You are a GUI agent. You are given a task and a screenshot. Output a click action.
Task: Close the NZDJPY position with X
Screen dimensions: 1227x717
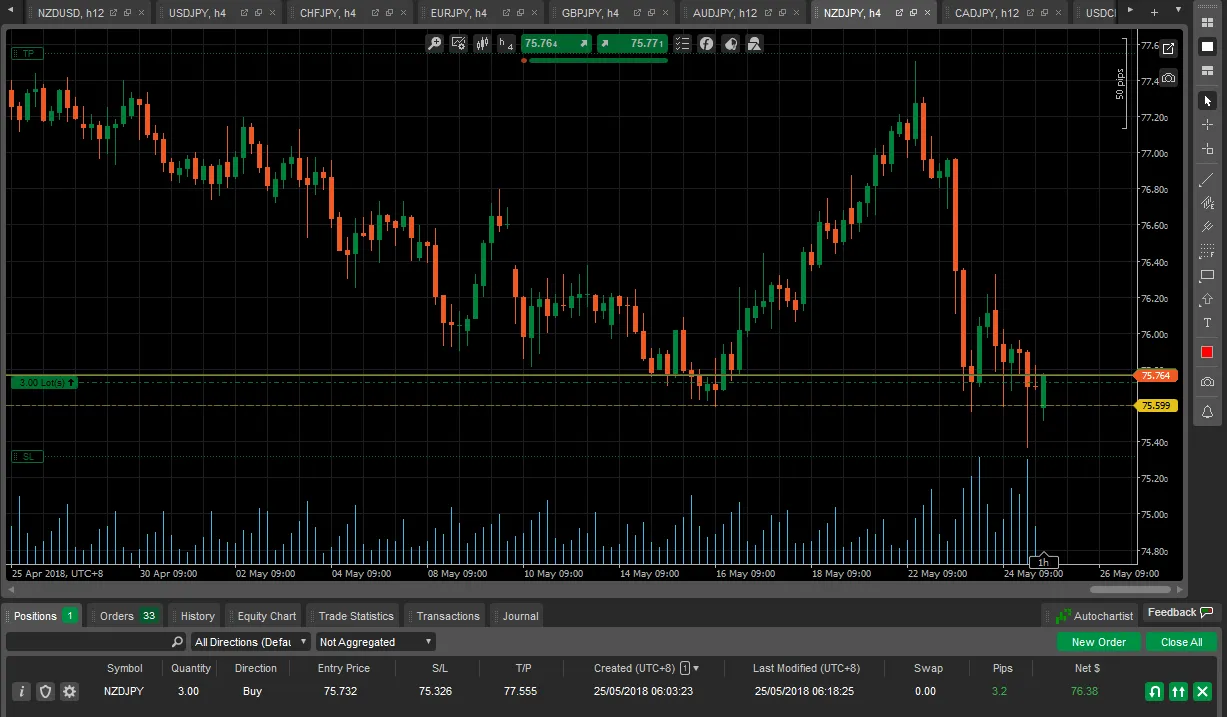pyautogui.click(x=1202, y=691)
